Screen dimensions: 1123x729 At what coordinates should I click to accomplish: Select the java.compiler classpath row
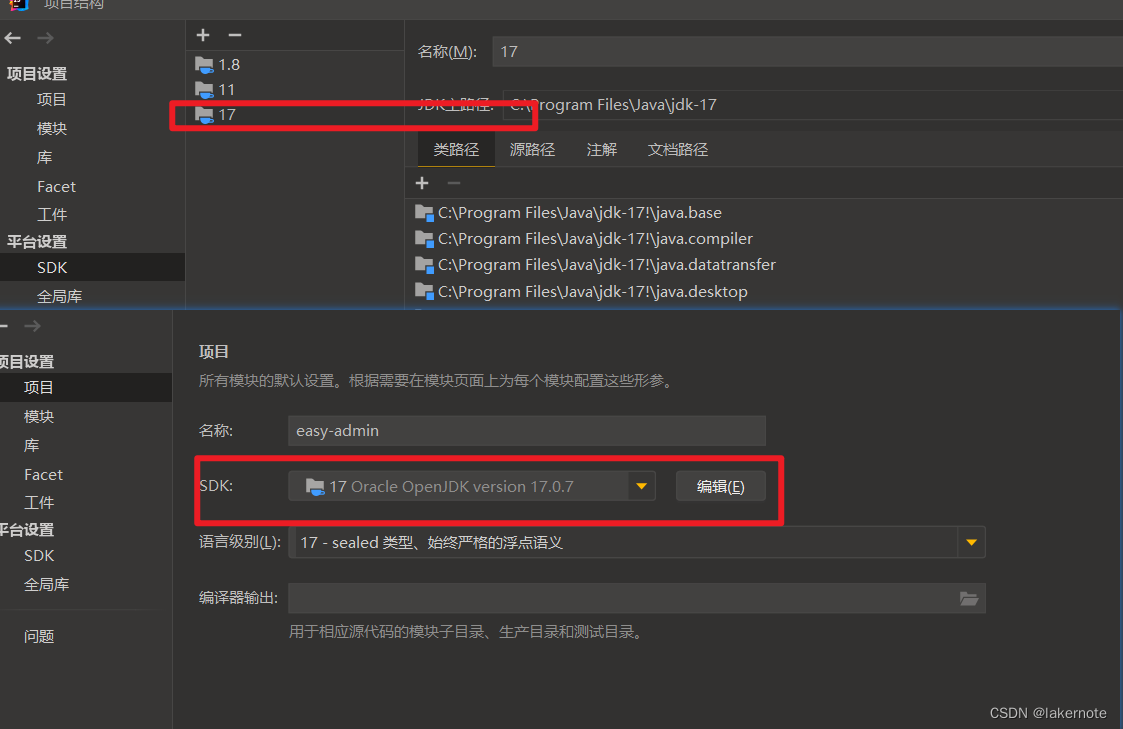tap(764, 238)
